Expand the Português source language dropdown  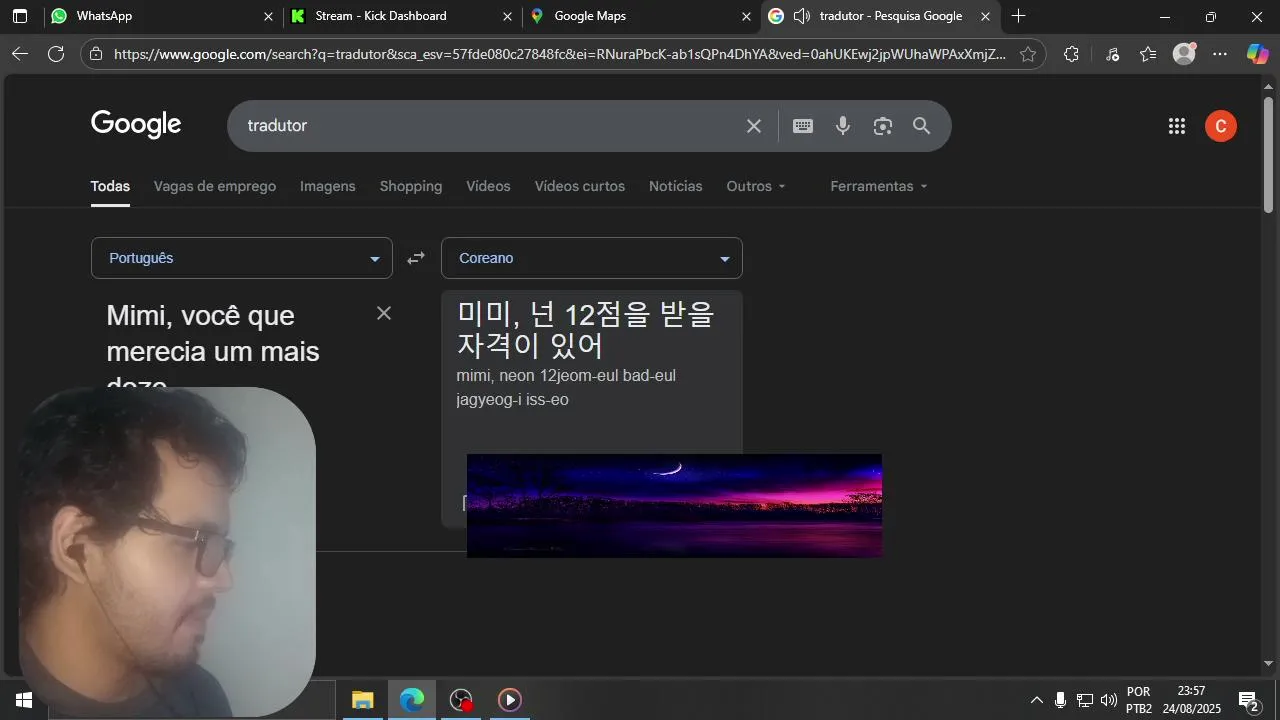(242, 258)
